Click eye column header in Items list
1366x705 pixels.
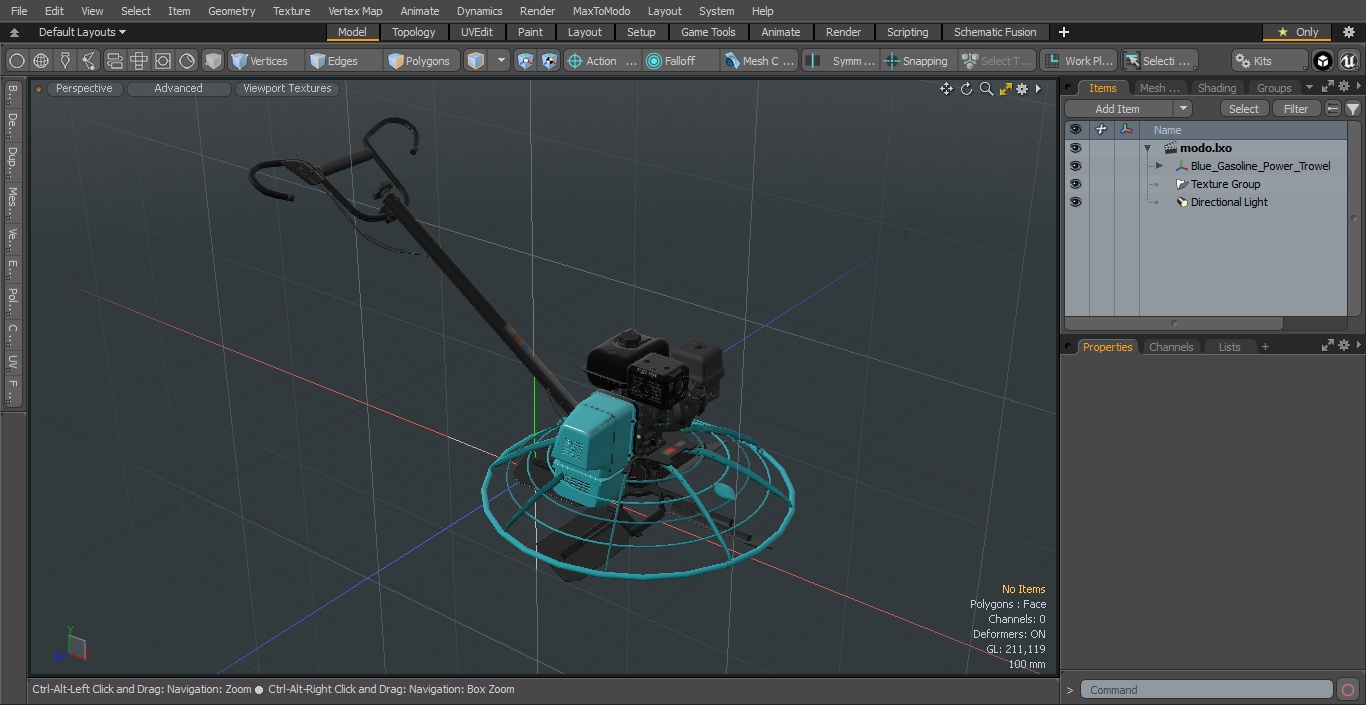1075,130
